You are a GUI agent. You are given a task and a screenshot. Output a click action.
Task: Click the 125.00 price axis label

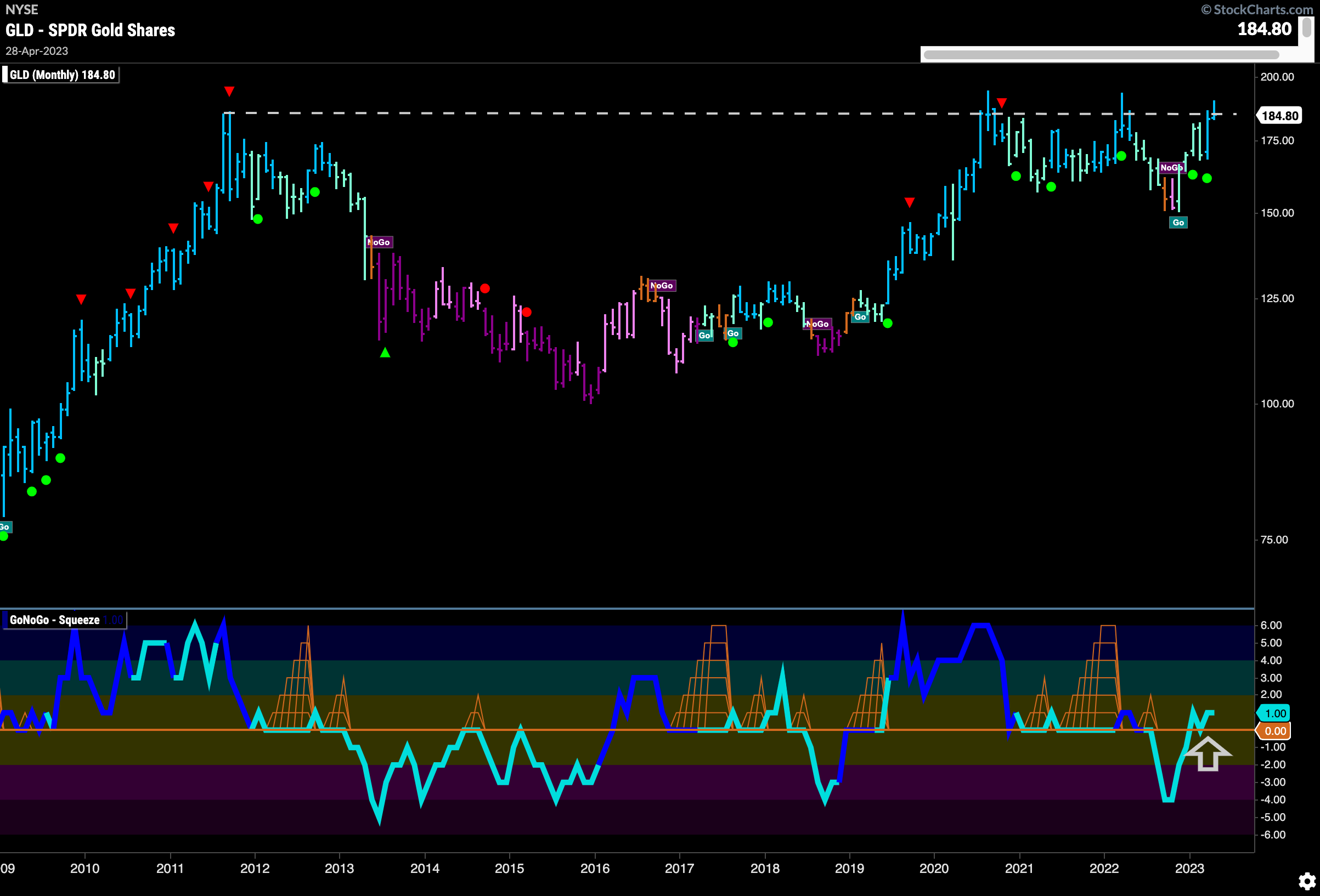[x=1277, y=299]
